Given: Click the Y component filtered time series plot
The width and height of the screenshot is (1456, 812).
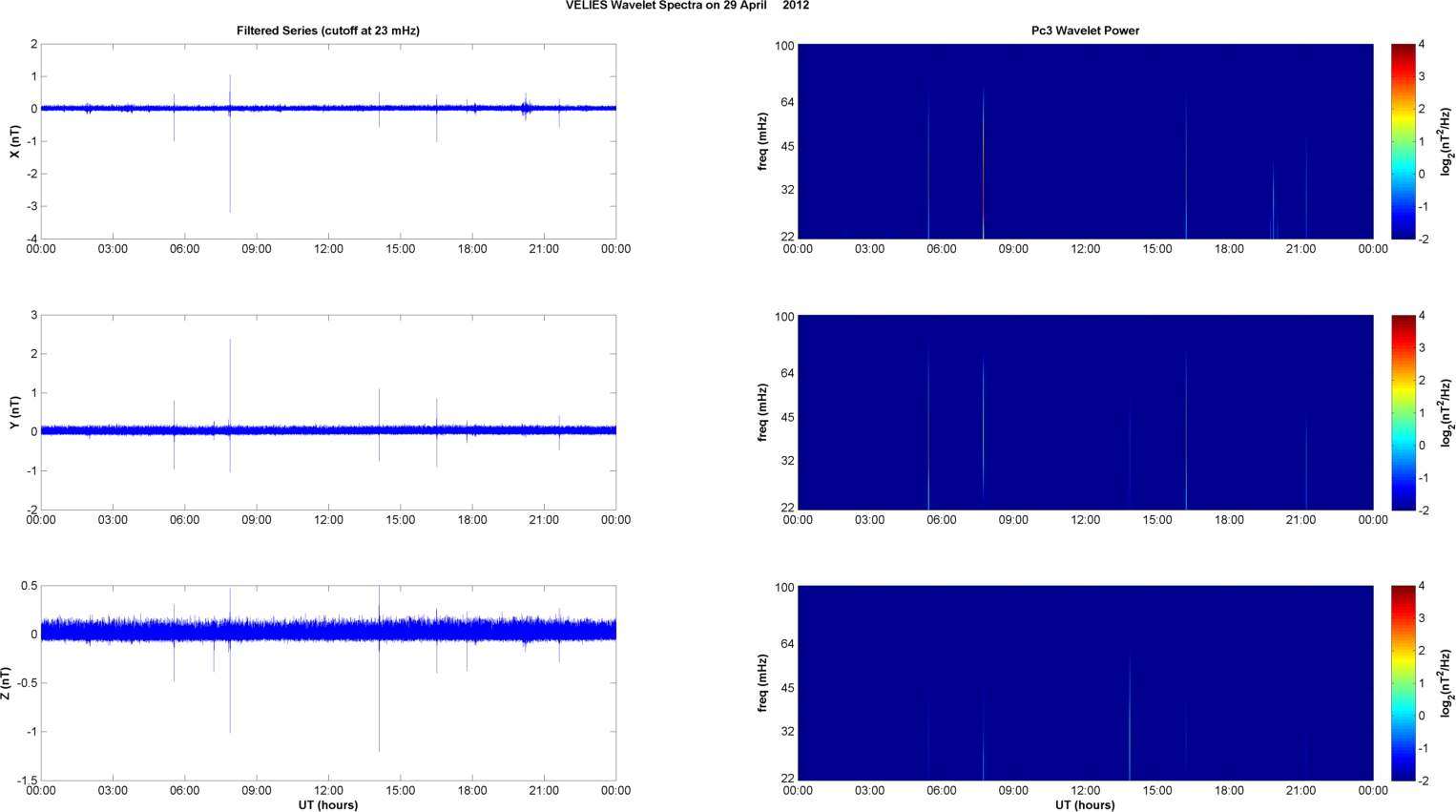Looking at the screenshot, I should tap(328, 412).
